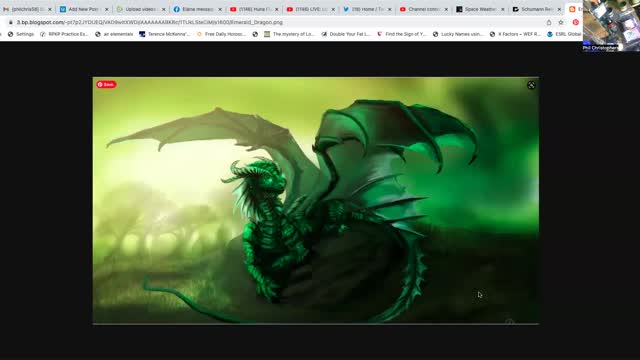Screen dimensions: 640x360
Task: Close the Channel content tab
Action: (x=446, y=9)
